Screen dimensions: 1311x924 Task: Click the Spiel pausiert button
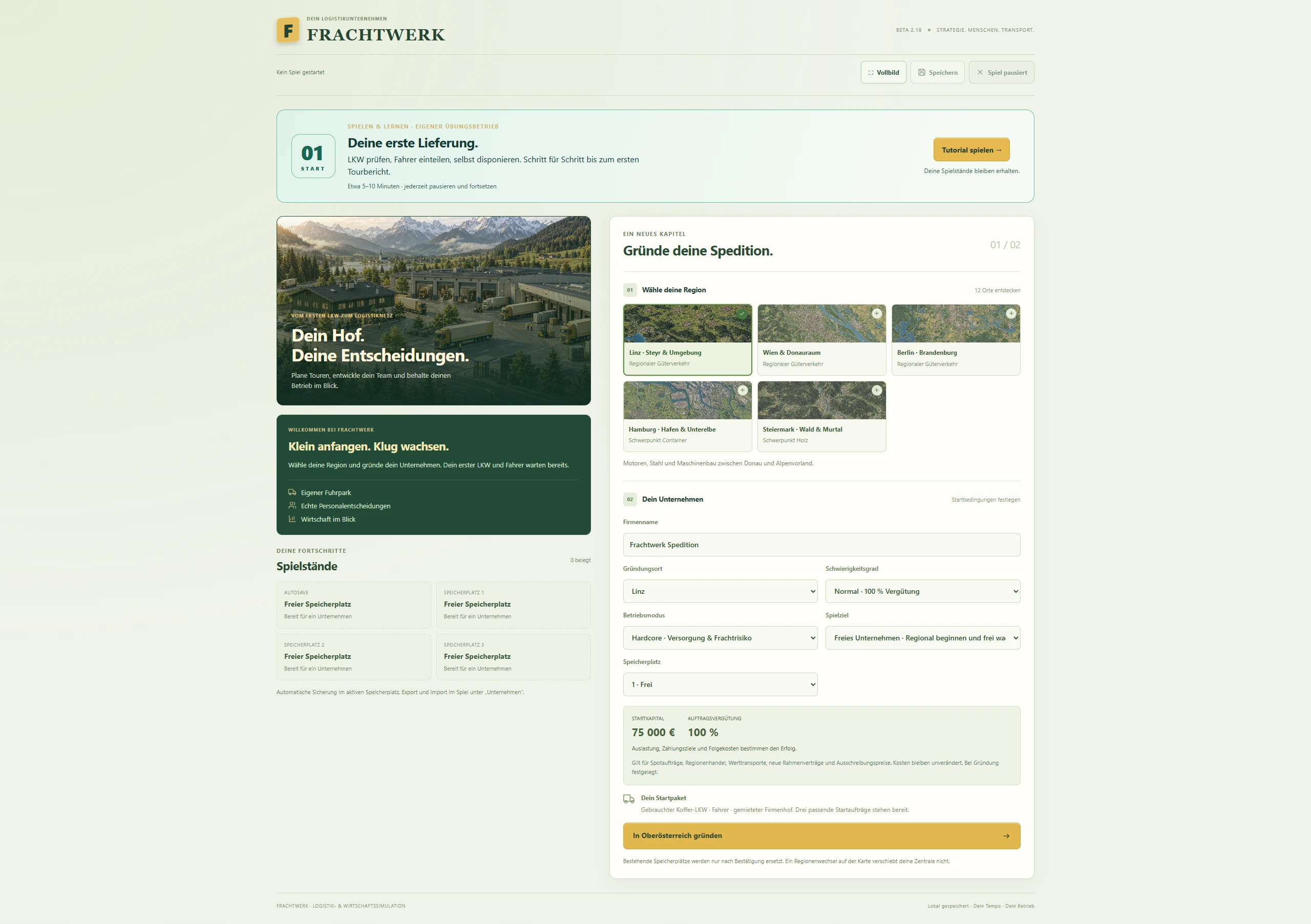pyautogui.click(x=1002, y=73)
